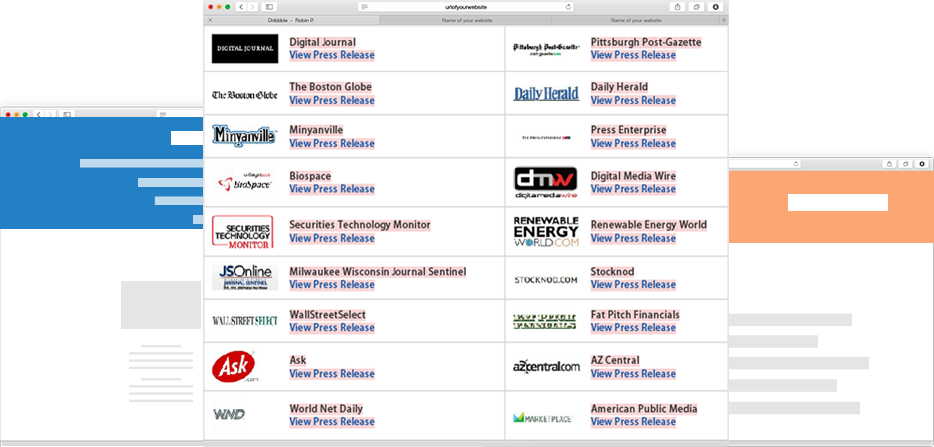Viewport: 934px width, 447px height.
Task: Select the 'Securities Technology Monitor' heading text
Action: coord(360,225)
